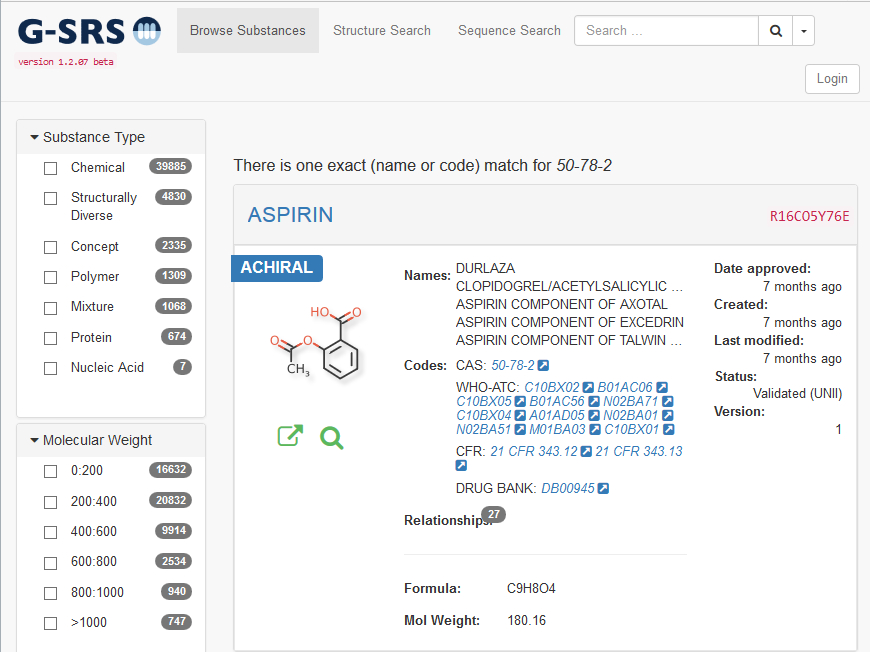Open external icon next to 21 CFR 343.12
The image size is (870, 652).
(586, 451)
